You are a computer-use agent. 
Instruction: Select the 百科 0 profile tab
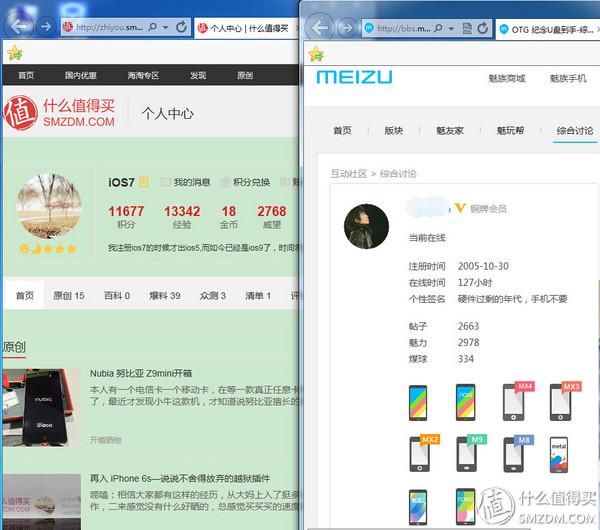click(x=117, y=295)
